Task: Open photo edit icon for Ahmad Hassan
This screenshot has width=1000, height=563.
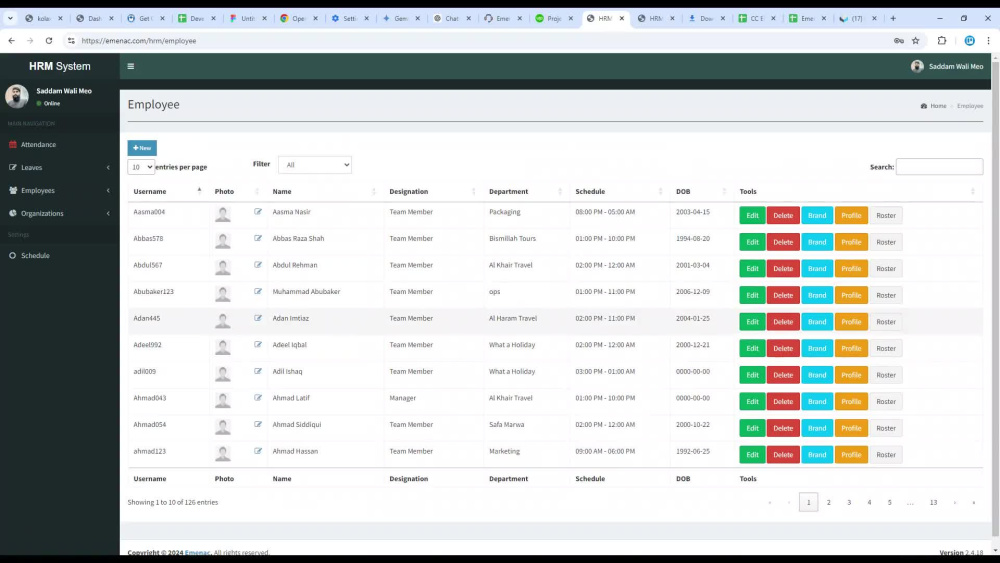Action: tap(258, 451)
